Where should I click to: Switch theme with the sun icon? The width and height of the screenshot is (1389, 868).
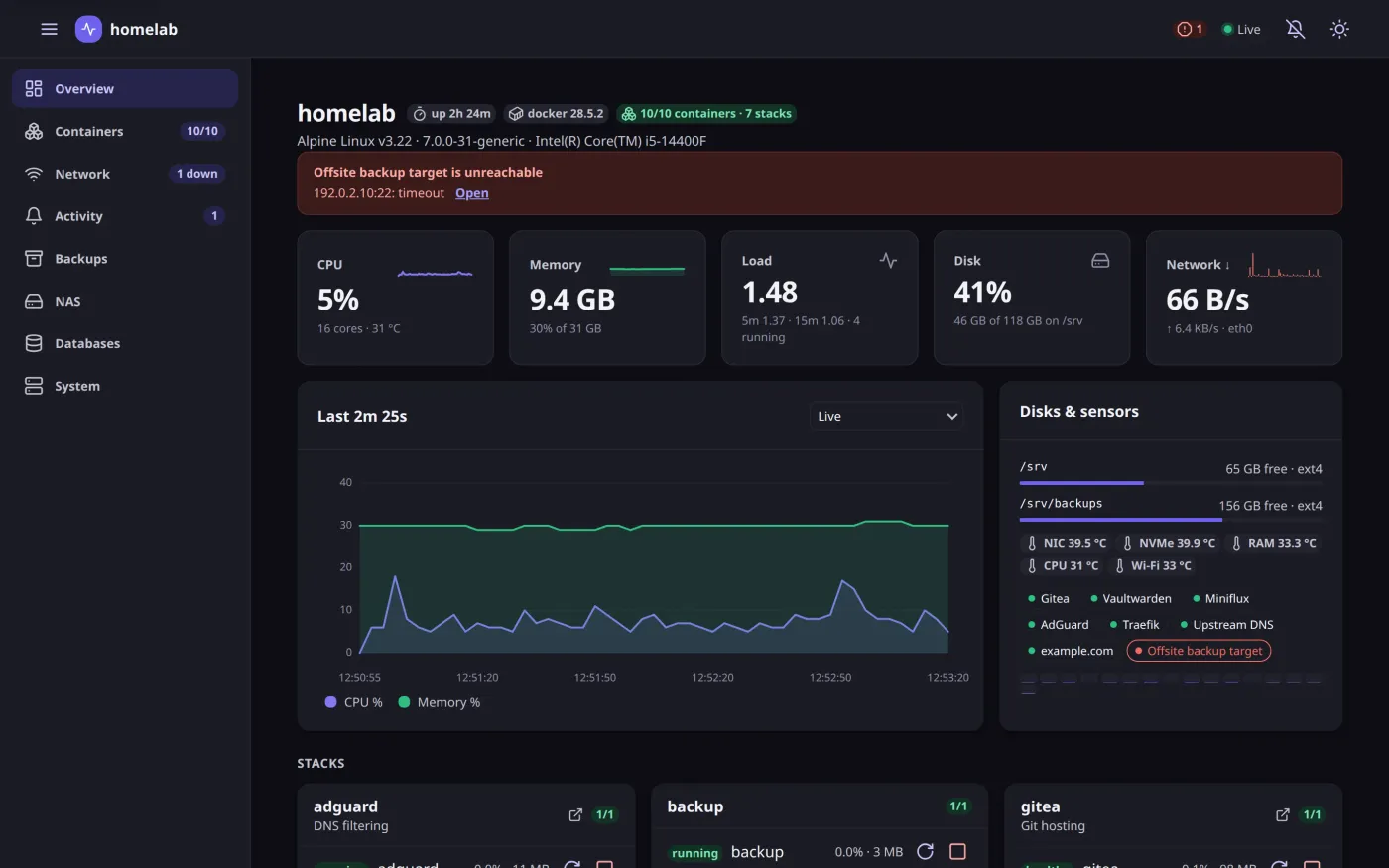[1339, 29]
